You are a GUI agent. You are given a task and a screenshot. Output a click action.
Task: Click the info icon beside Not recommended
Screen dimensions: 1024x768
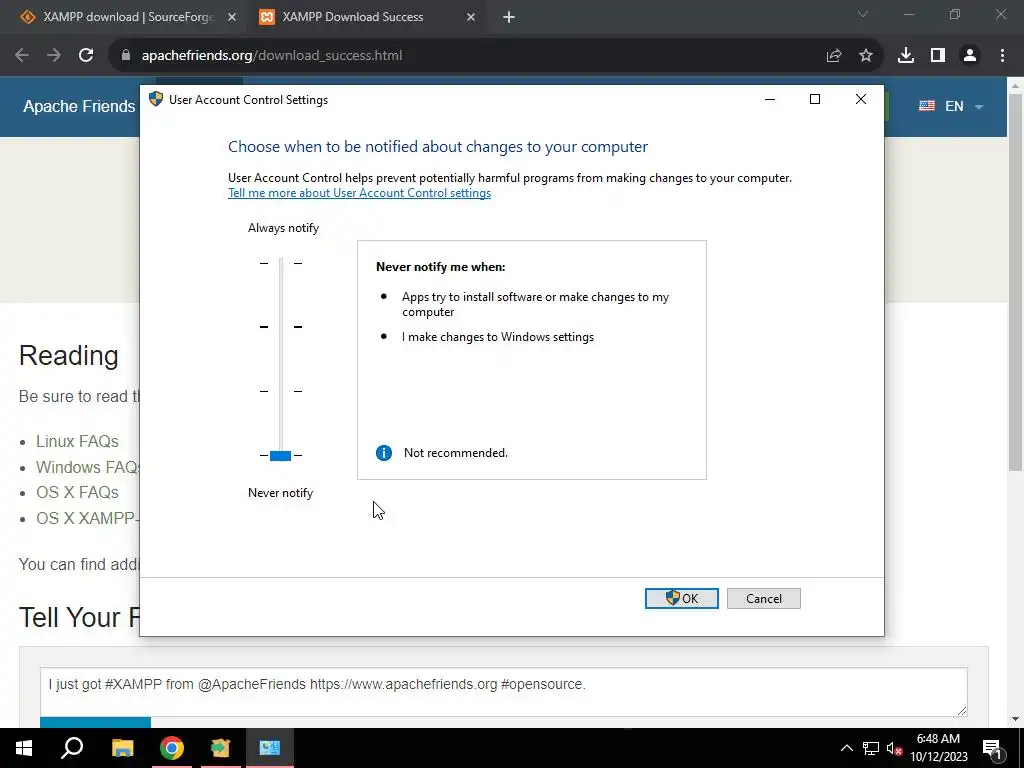tap(384, 453)
